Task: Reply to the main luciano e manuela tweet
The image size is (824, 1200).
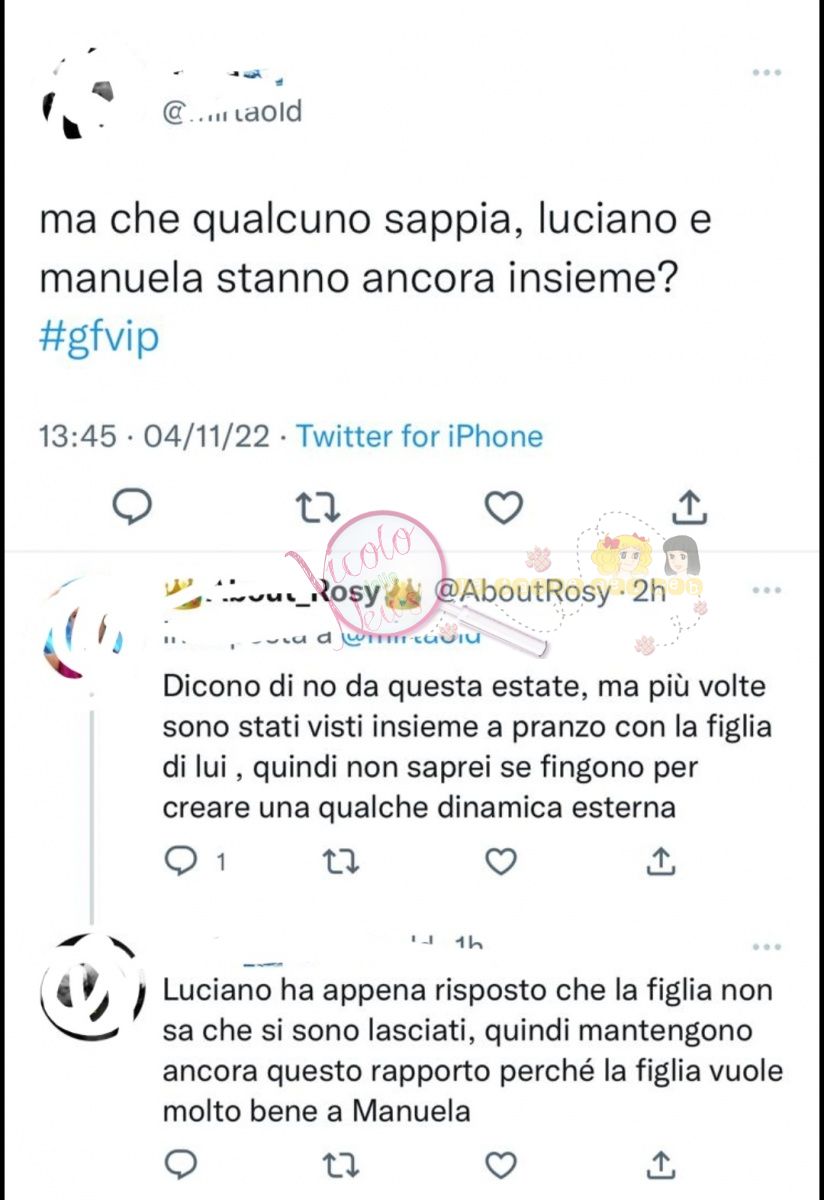Action: coord(129,510)
